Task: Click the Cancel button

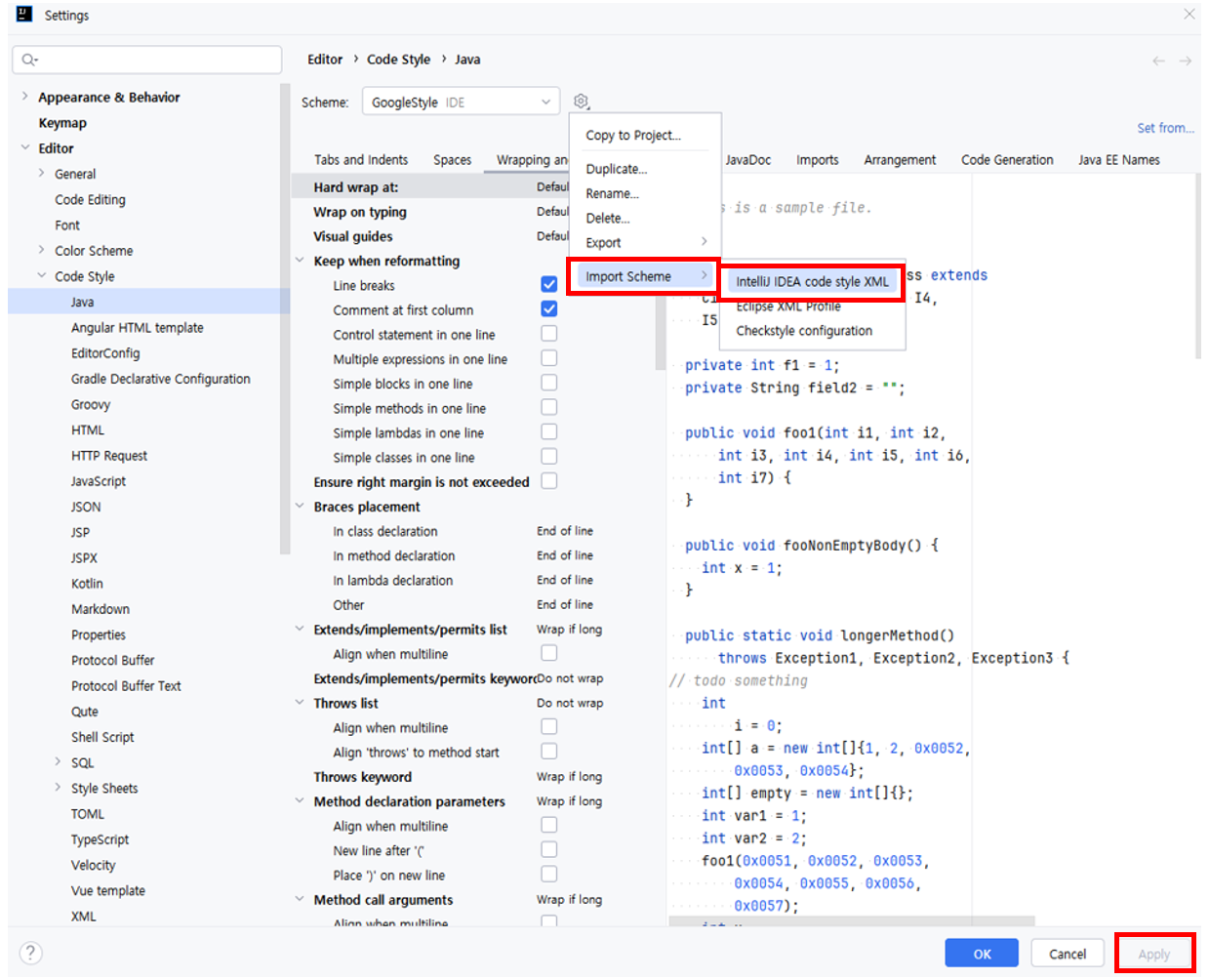Action: (1067, 954)
